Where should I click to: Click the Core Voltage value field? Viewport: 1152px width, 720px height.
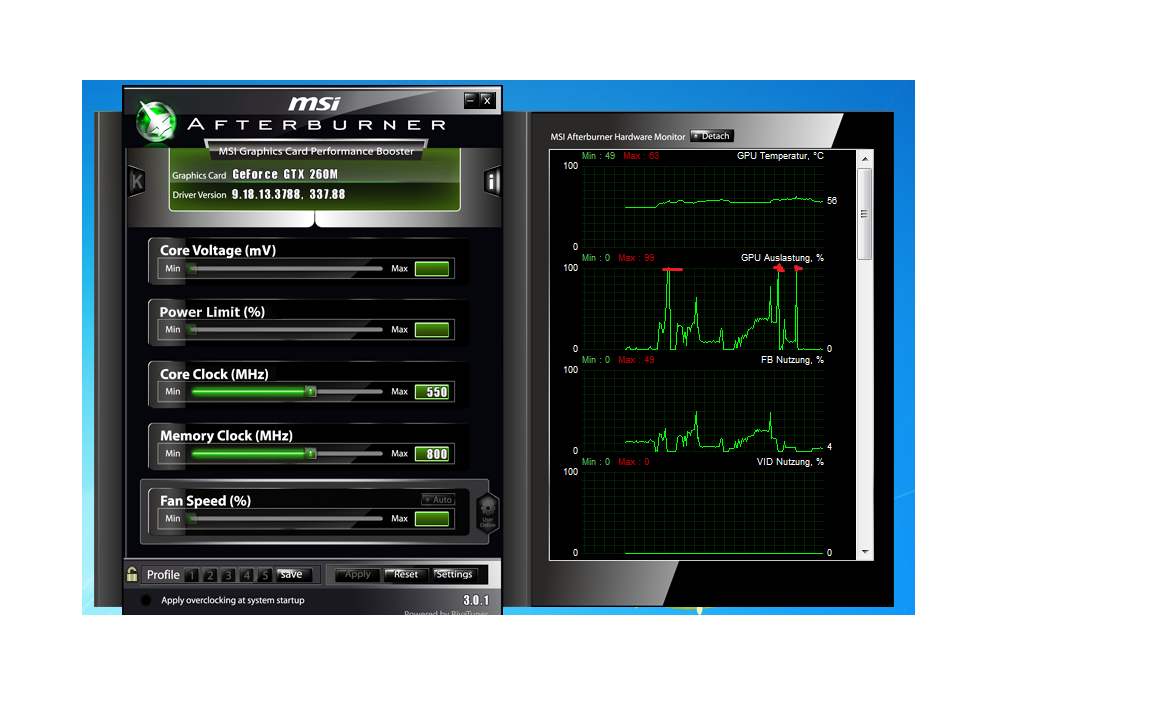pyautogui.click(x=432, y=269)
